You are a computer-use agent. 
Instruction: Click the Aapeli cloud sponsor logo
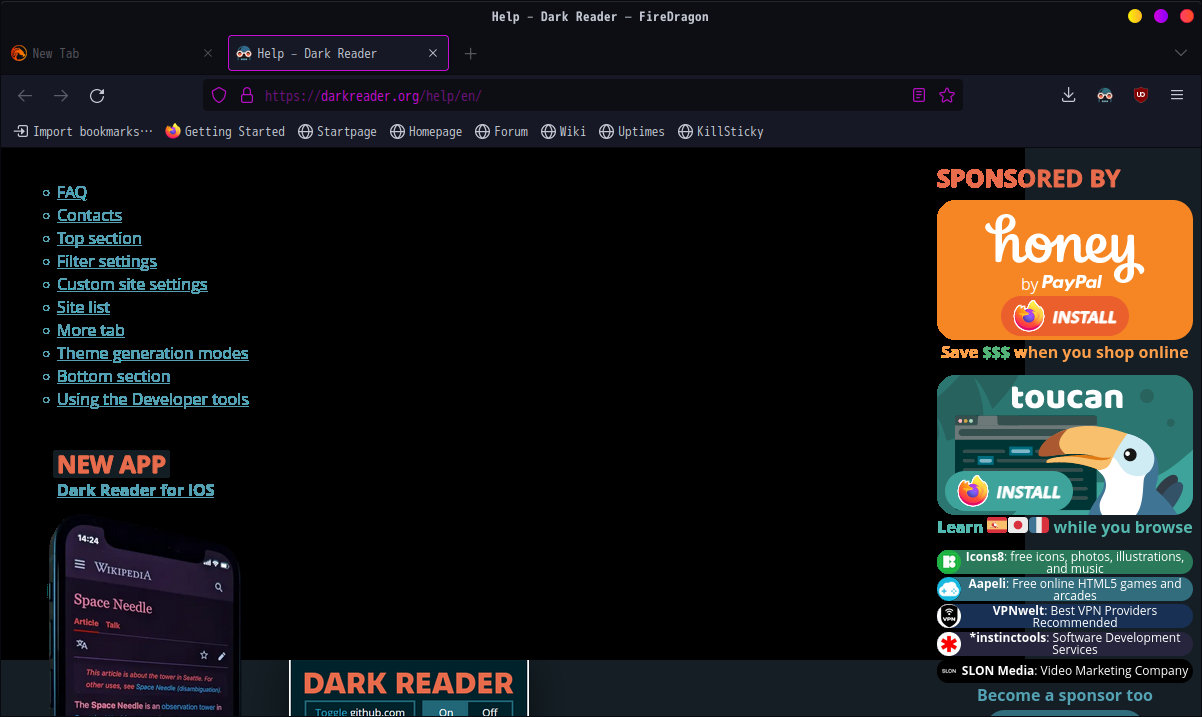(948, 589)
